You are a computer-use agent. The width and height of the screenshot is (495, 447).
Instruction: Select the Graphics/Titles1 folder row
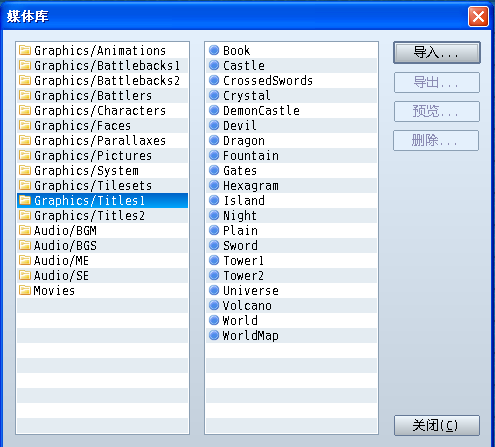pos(102,200)
